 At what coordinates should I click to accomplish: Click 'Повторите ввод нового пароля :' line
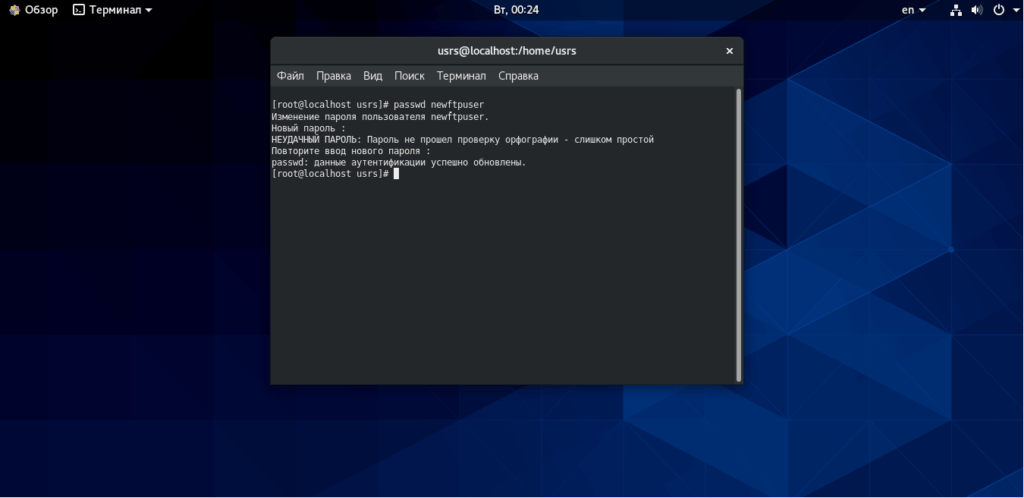351,151
